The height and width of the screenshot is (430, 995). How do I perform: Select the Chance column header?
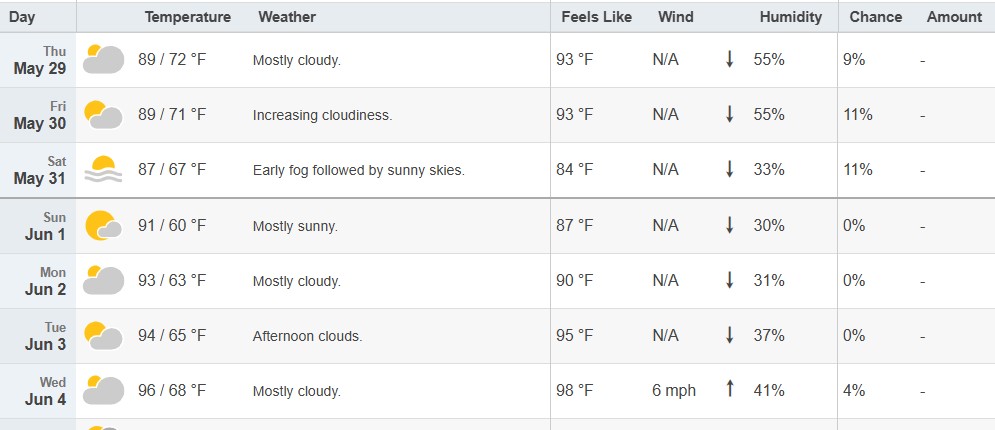point(876,17)
